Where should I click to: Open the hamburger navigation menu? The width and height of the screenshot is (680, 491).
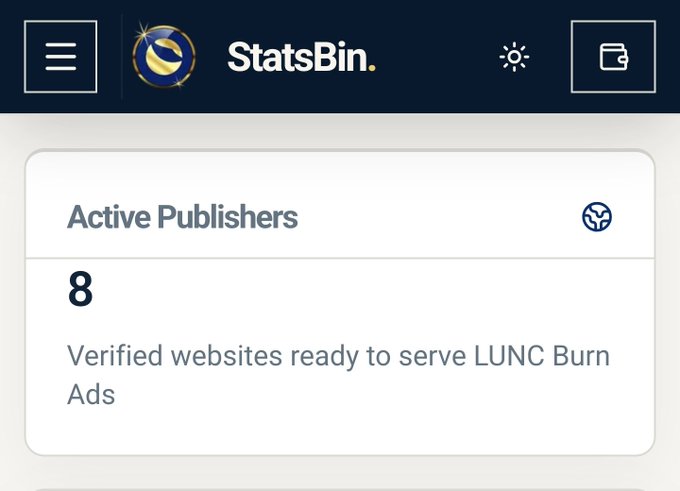(x=60, y=56)
